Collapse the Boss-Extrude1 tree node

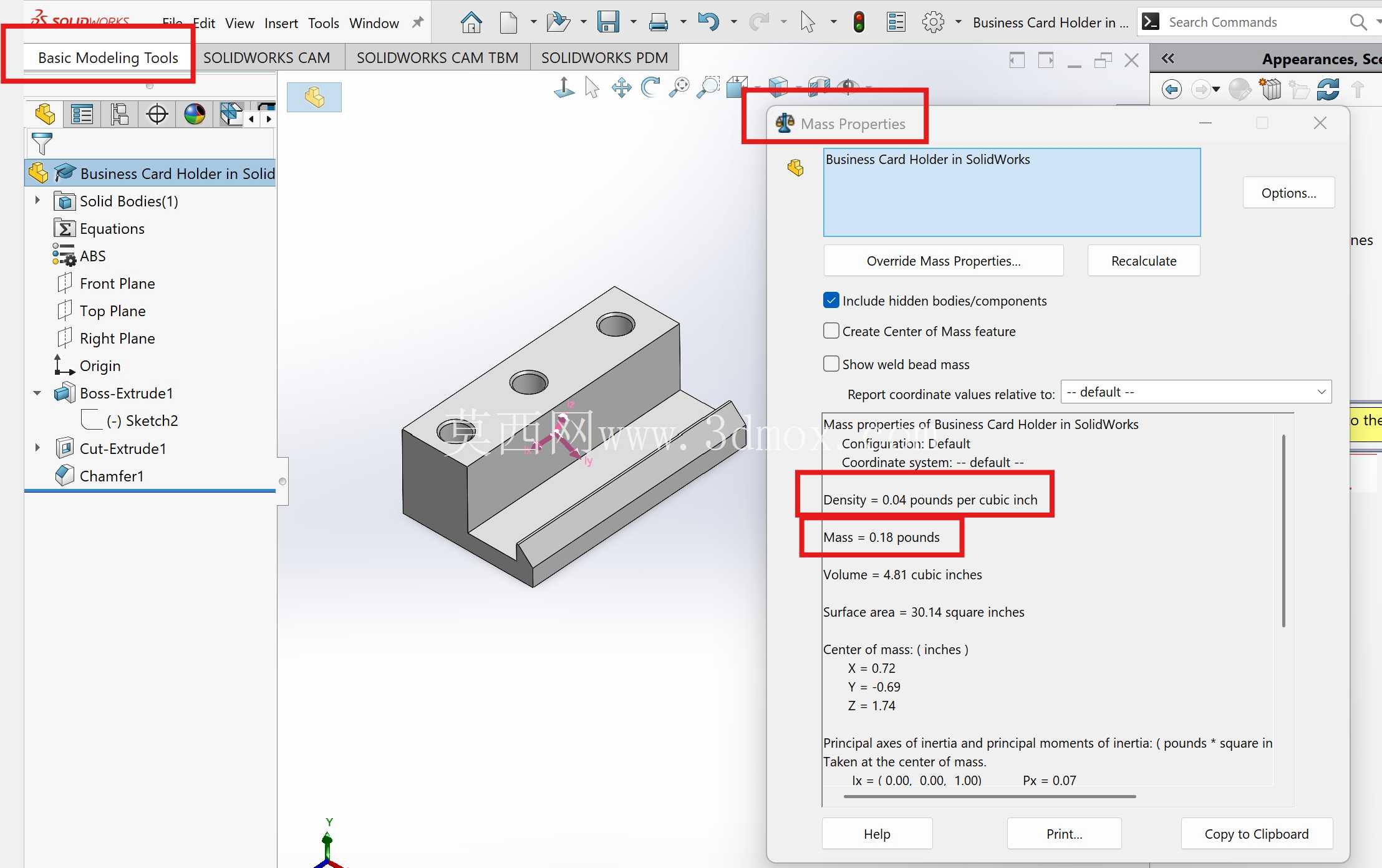(37, 393)
